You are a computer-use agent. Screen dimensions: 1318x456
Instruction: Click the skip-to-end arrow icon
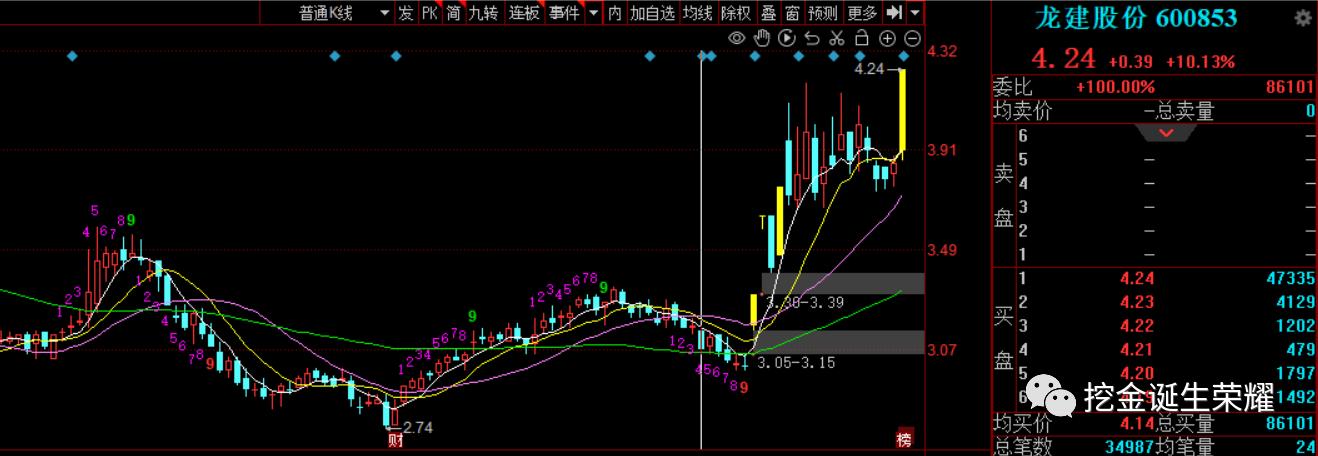click(x=894, y=12)
